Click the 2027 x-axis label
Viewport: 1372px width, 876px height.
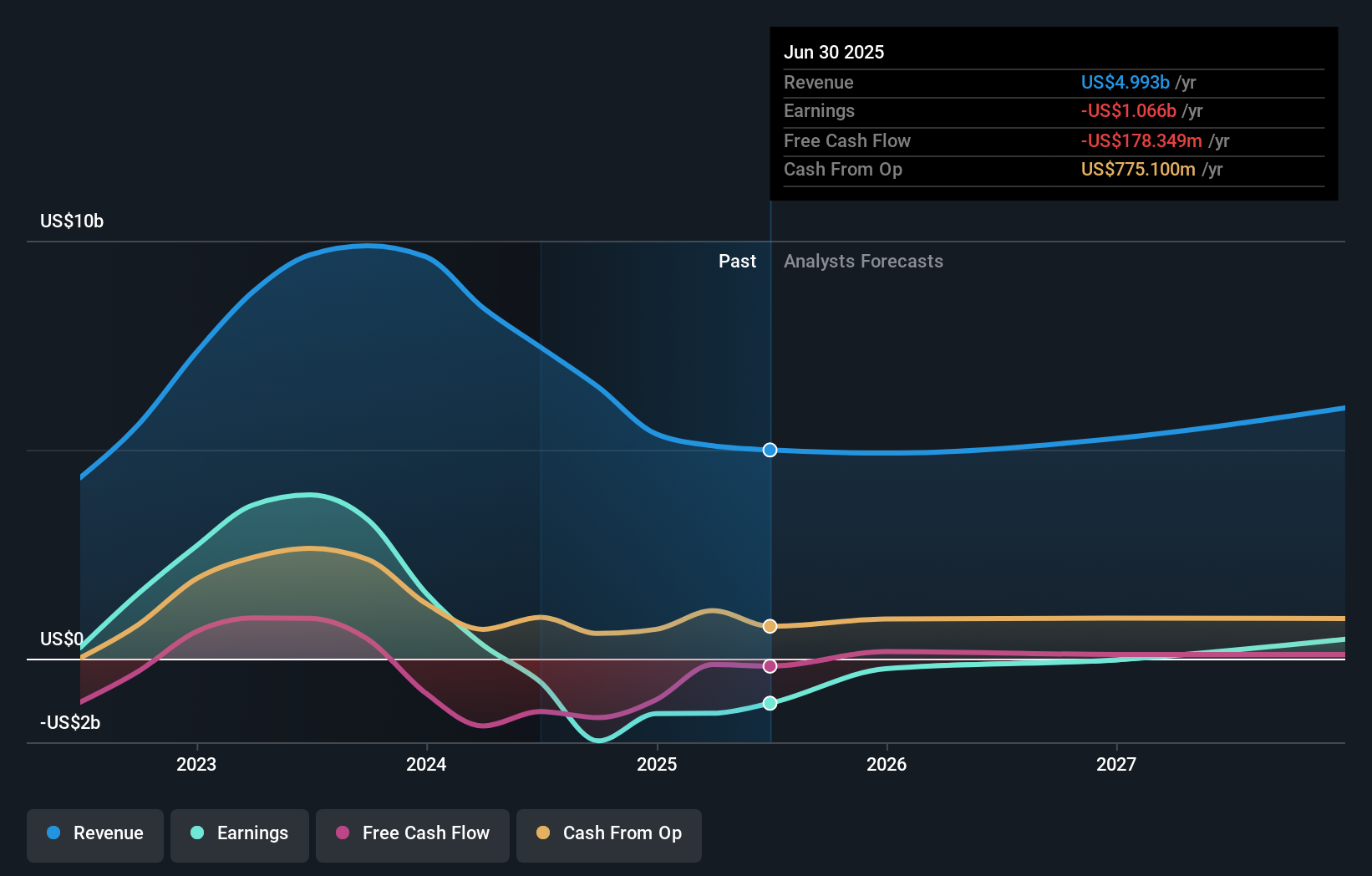(1116, 765)
